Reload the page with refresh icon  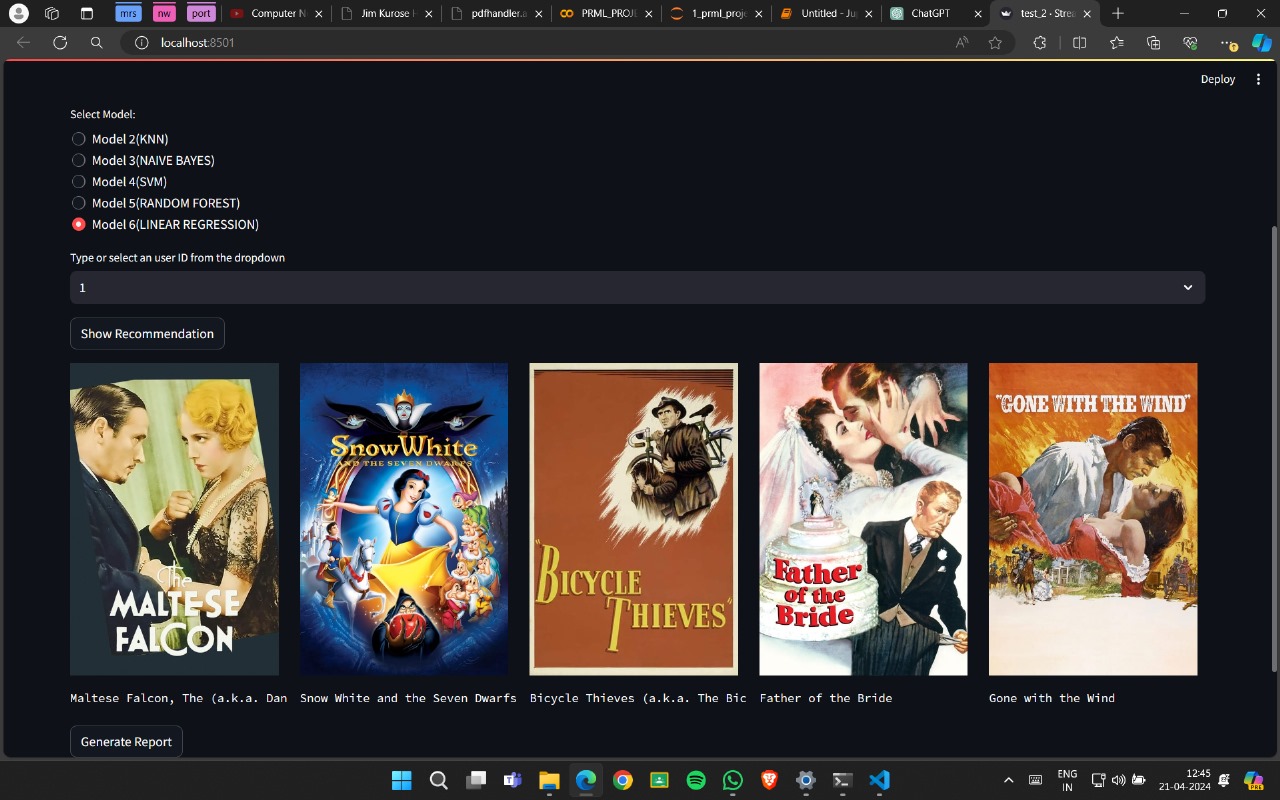point(60,43)
